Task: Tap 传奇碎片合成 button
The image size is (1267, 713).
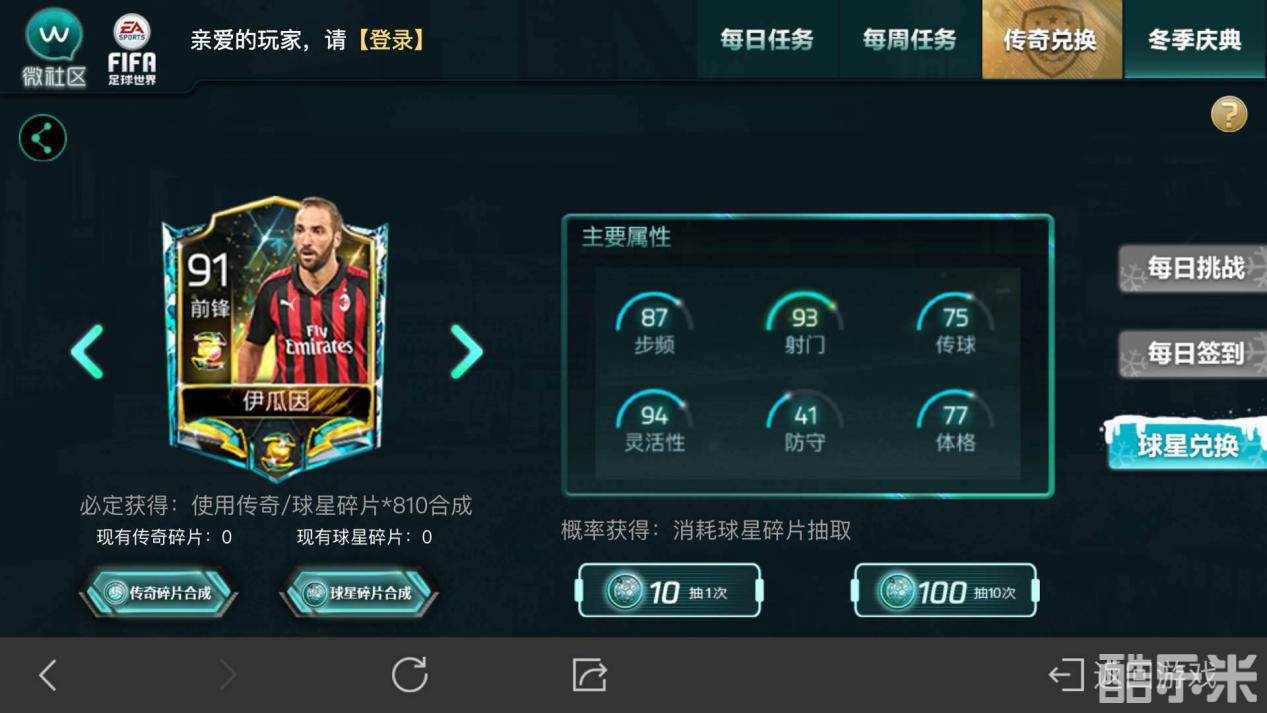Action: click(x=159, y=592)
